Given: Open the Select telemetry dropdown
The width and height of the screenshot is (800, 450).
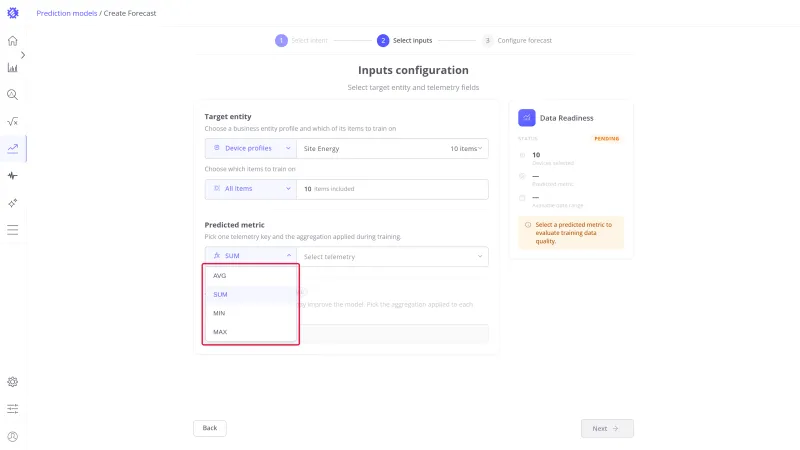Looking at the screenshot, I should click(x=392, y=257).
